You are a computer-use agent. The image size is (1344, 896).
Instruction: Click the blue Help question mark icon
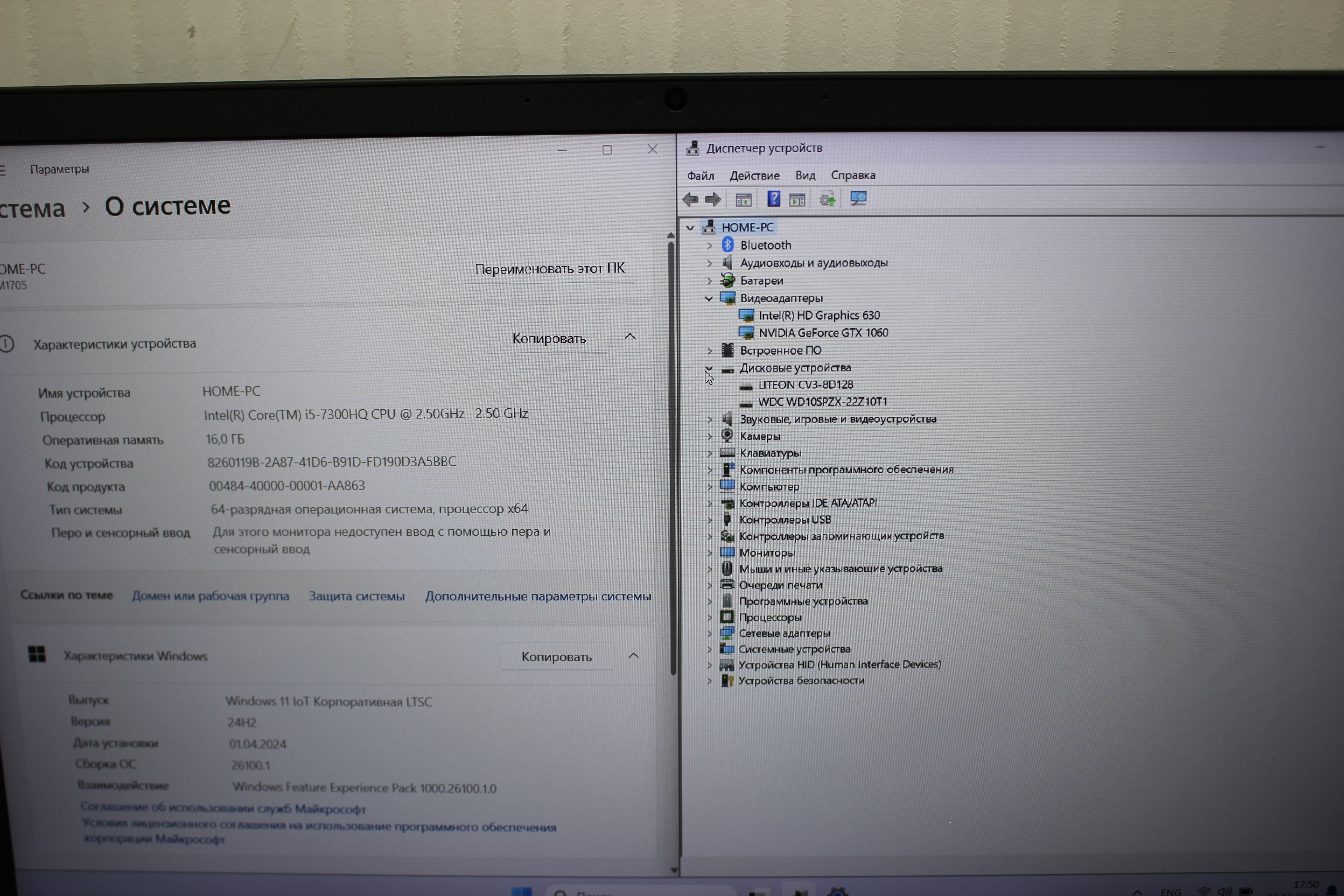coord(773,199)
